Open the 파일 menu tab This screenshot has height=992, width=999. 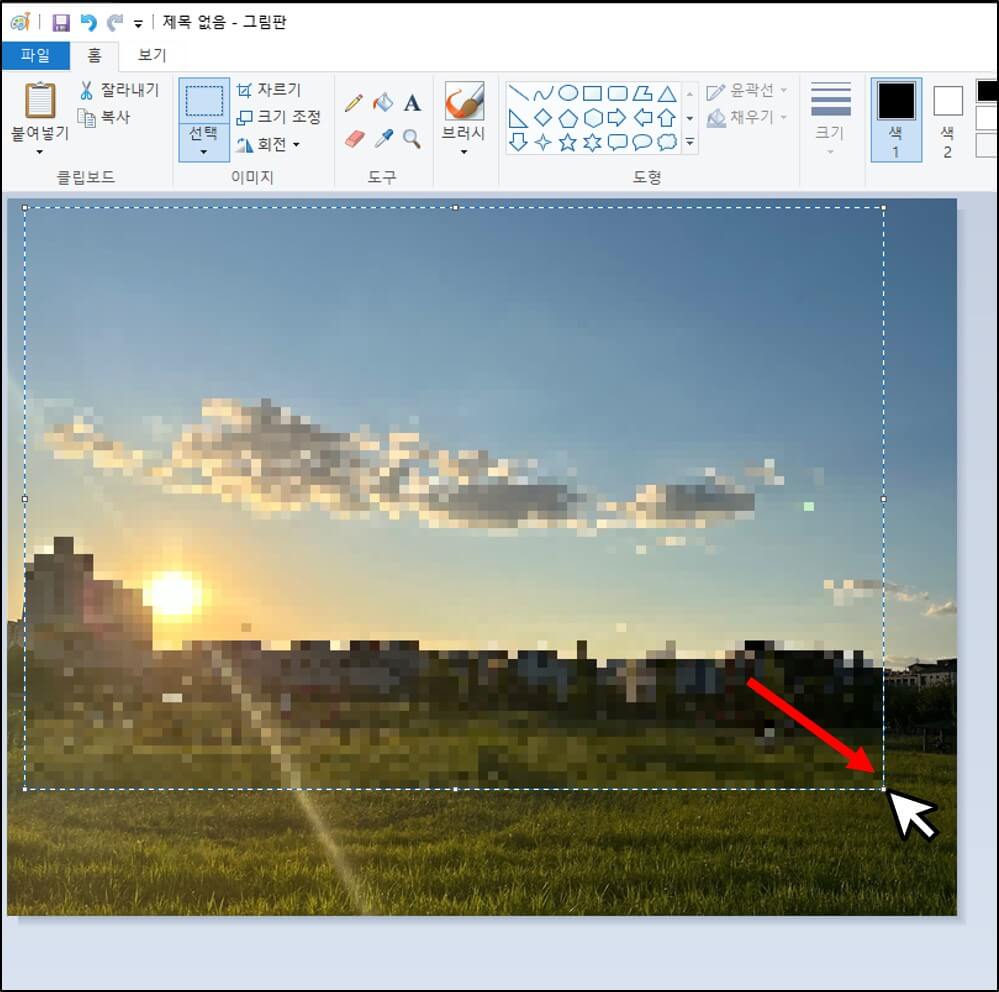[35, 55]
